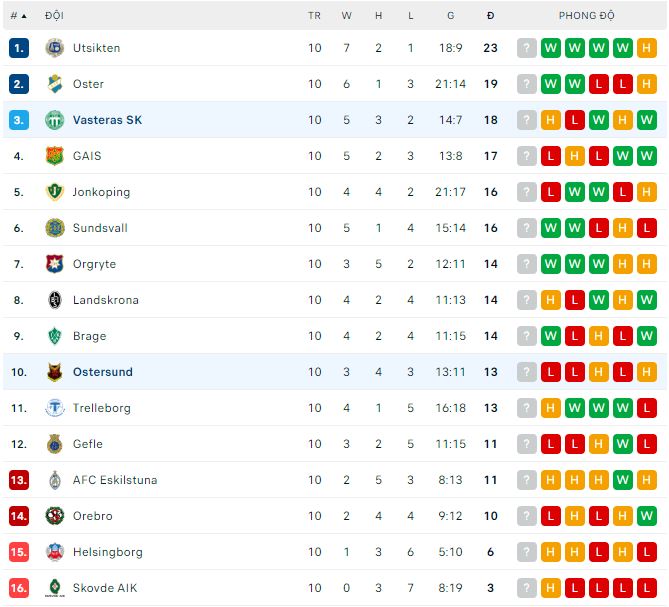Open the Trelleborg team link
Viewport: 669px width, 607px height.
[x=101, y=408]
